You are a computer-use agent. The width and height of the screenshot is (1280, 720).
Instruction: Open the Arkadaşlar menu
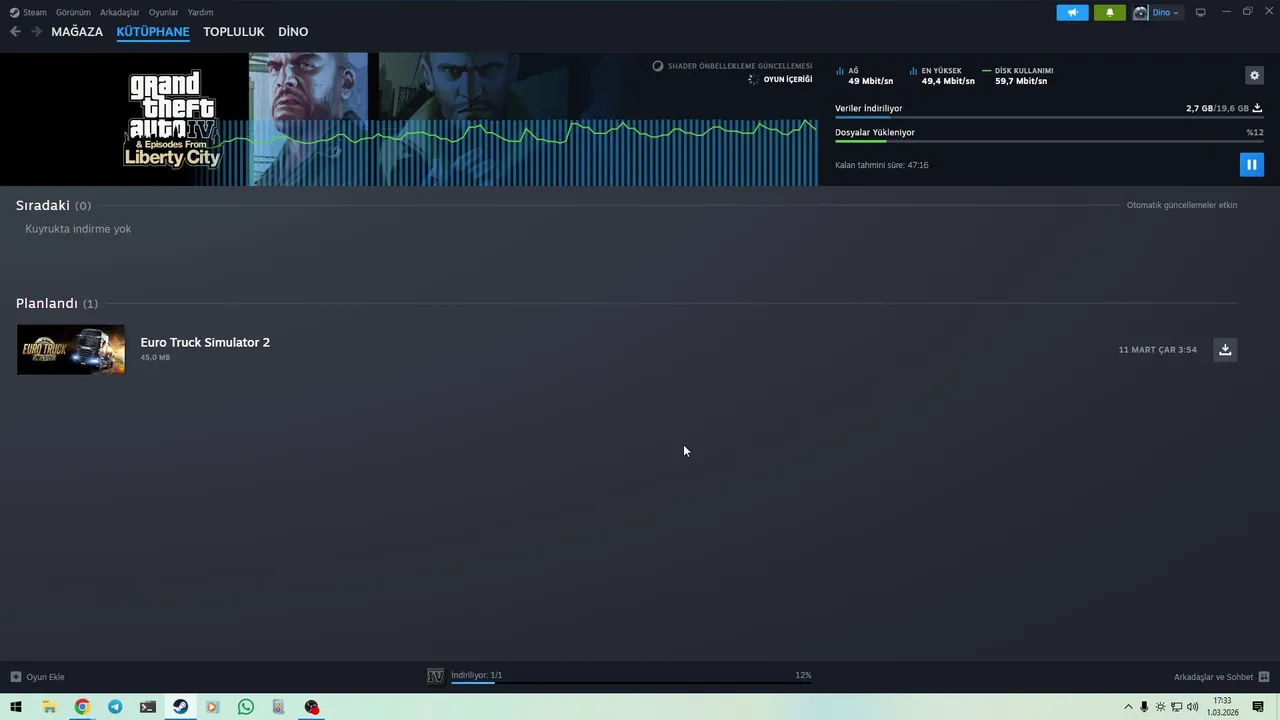120,12
